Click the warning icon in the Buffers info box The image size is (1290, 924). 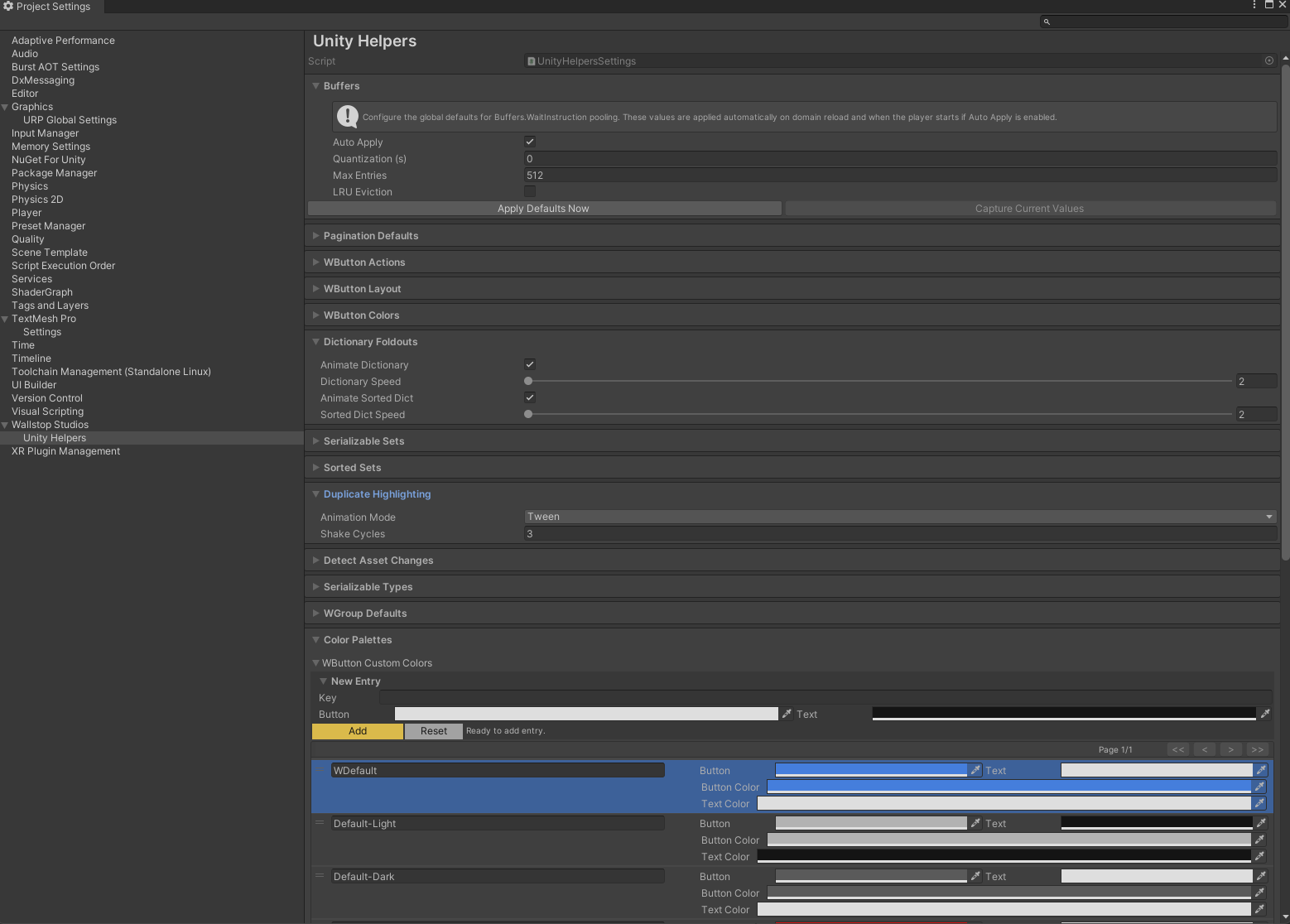click(x=347, y=116)
